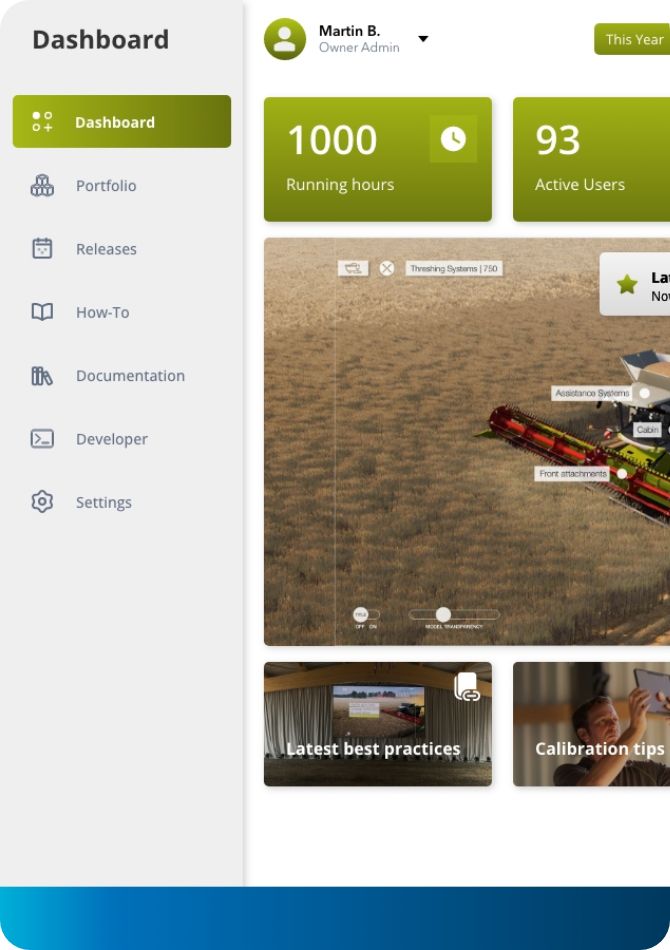
Task: Close the Threshing Systems tag with X
Action: click(386, 268)
